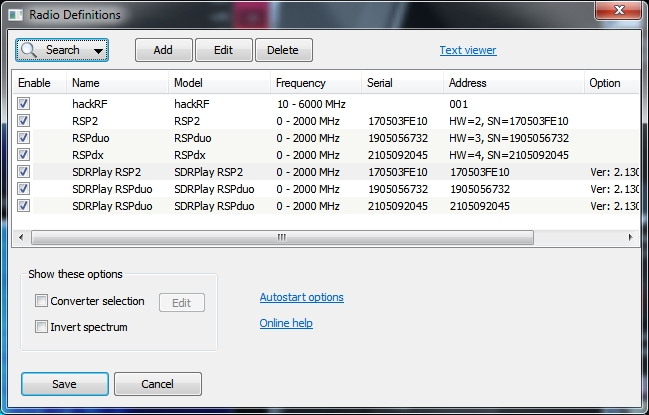Click the horizontal scrollbar right arrow
This screenshot has height=415, width=649.
tap(631, 237)
